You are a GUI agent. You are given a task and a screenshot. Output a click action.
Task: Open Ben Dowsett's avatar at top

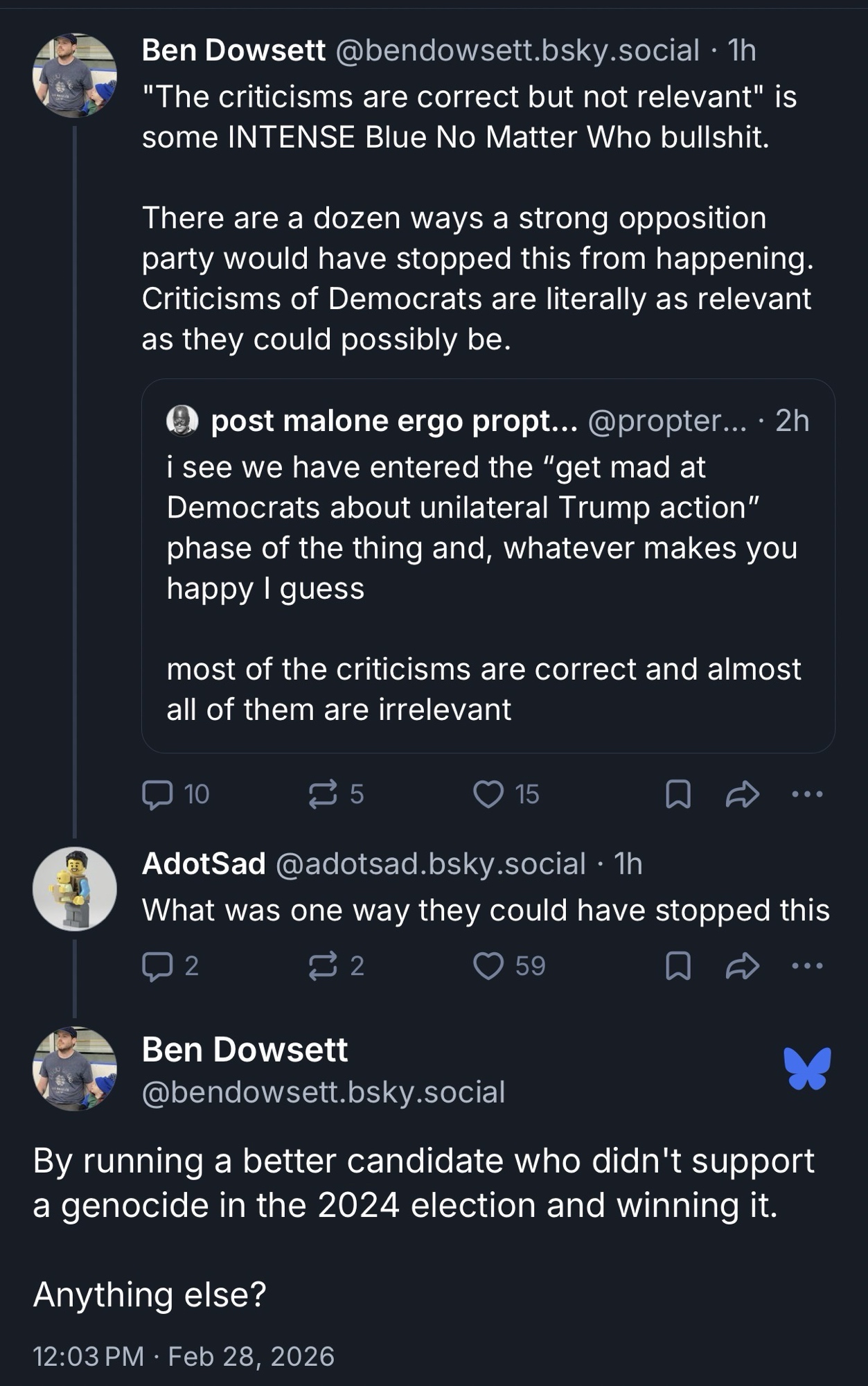coord(75,76)
